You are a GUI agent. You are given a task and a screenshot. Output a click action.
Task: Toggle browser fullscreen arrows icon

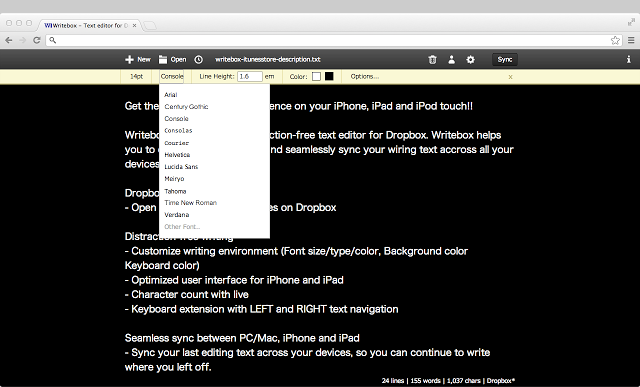click(631, 22)
